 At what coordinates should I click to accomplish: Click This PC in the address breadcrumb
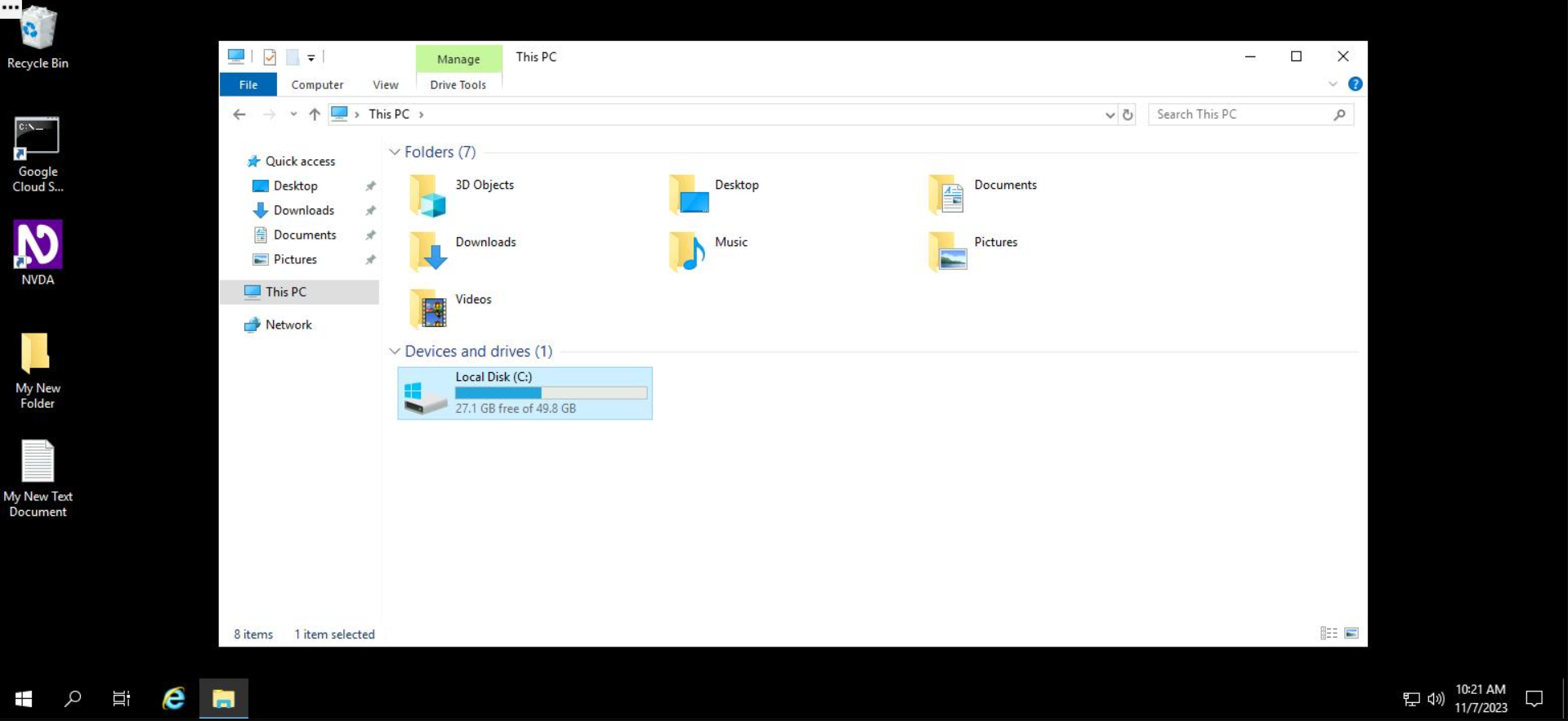click(x=389, y=114)
